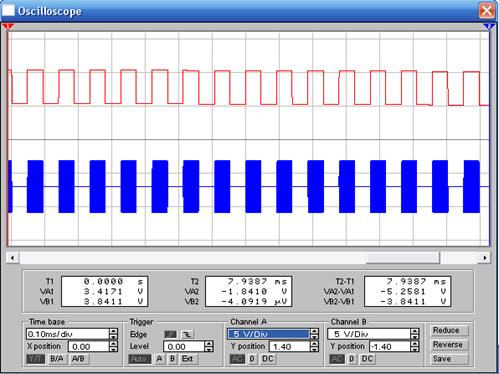Click the left scroll arrow below the waveform
This screenshot has height=374, width=499.
coord(13,258)
